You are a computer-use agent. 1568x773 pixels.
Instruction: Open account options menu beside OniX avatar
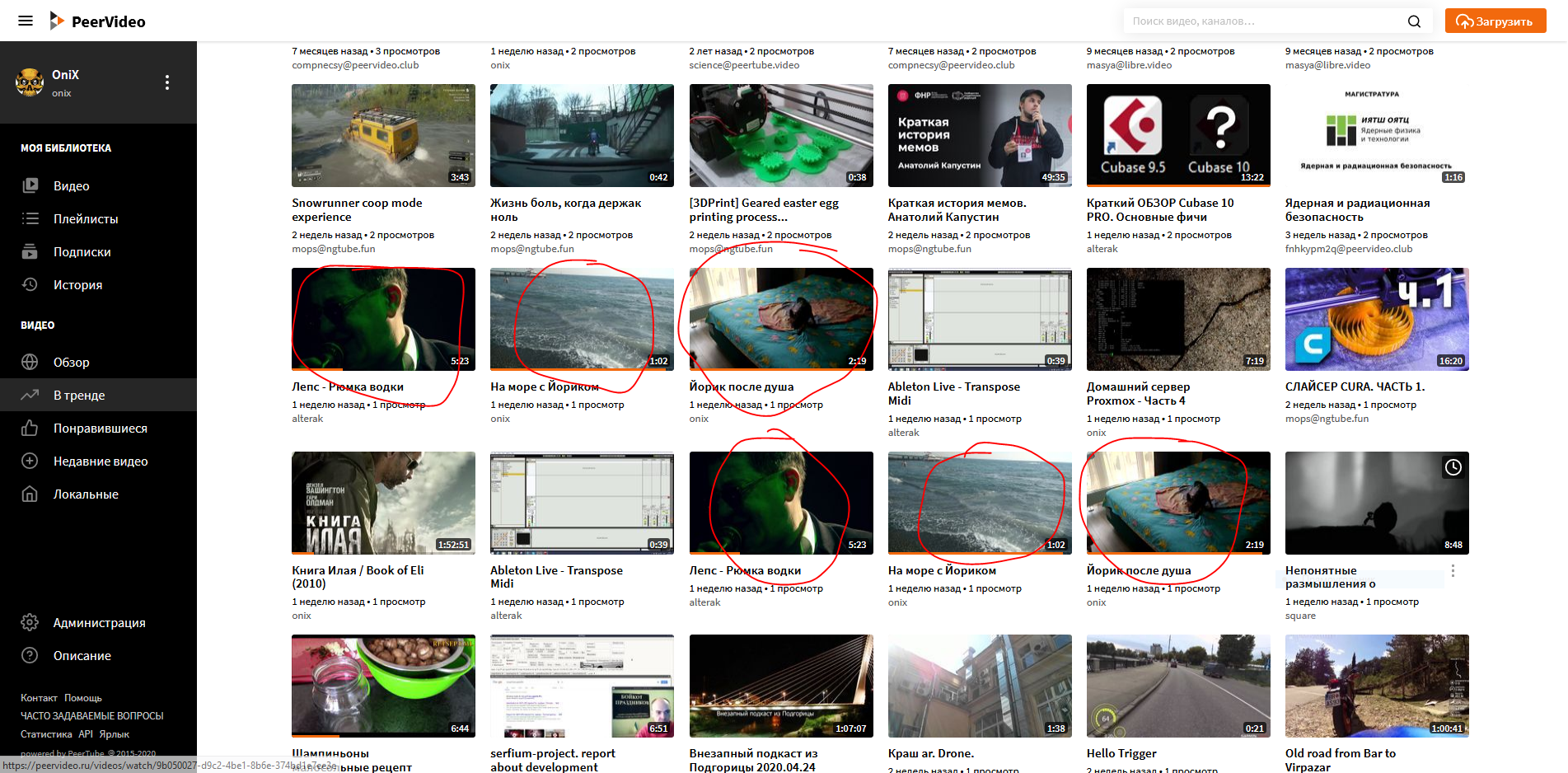167,82
